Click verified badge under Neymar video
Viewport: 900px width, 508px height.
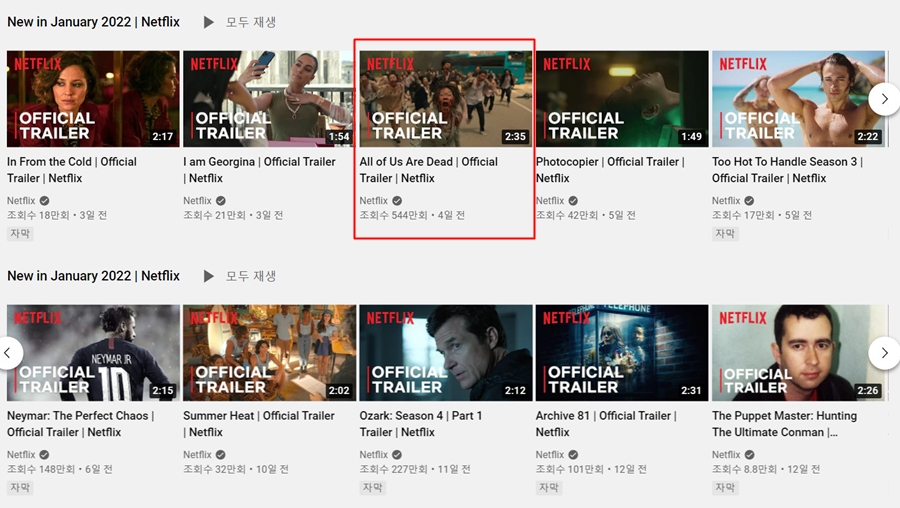tap(44, 455)
